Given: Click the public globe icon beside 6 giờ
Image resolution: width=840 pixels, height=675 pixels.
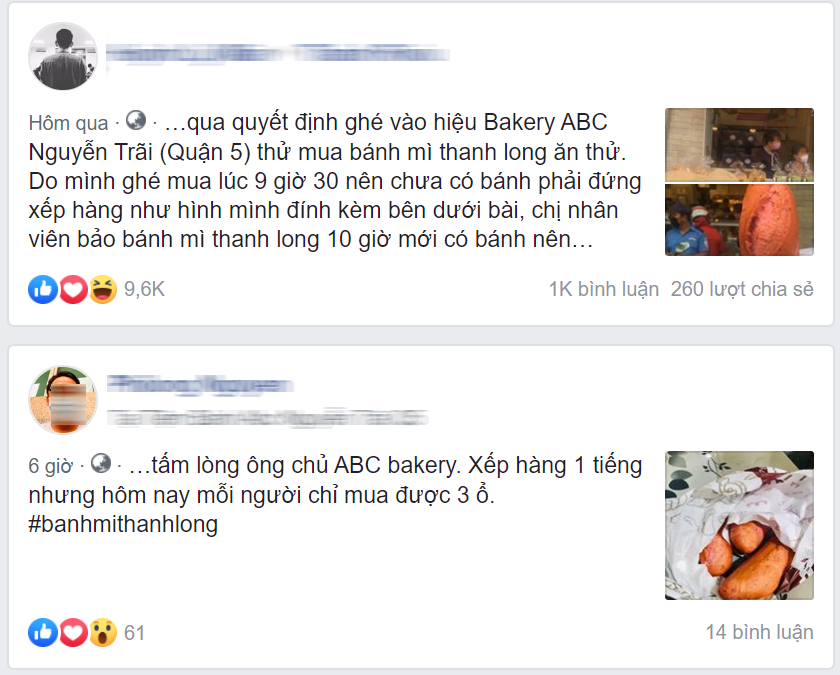Looking at the screenshot, I should [x=101, y=463].
